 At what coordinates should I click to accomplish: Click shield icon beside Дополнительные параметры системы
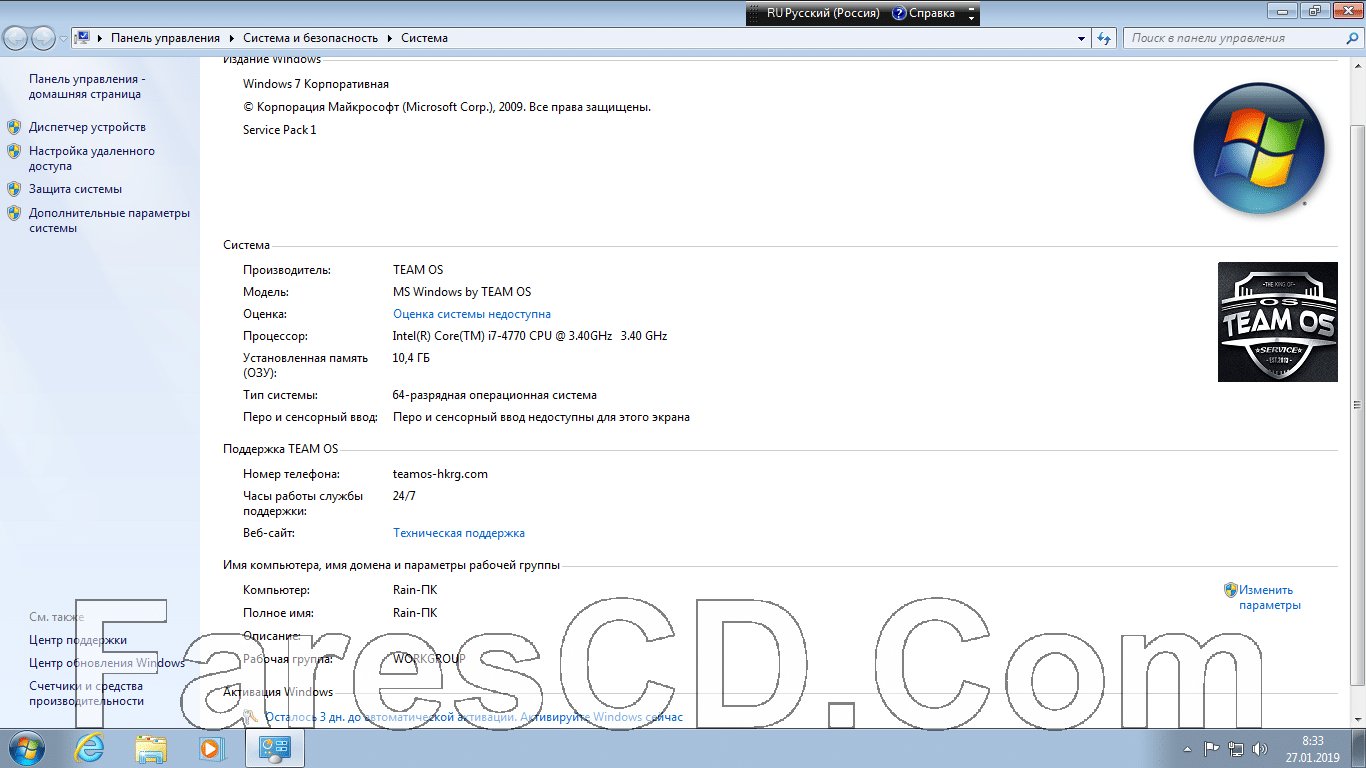click(14, 213)
